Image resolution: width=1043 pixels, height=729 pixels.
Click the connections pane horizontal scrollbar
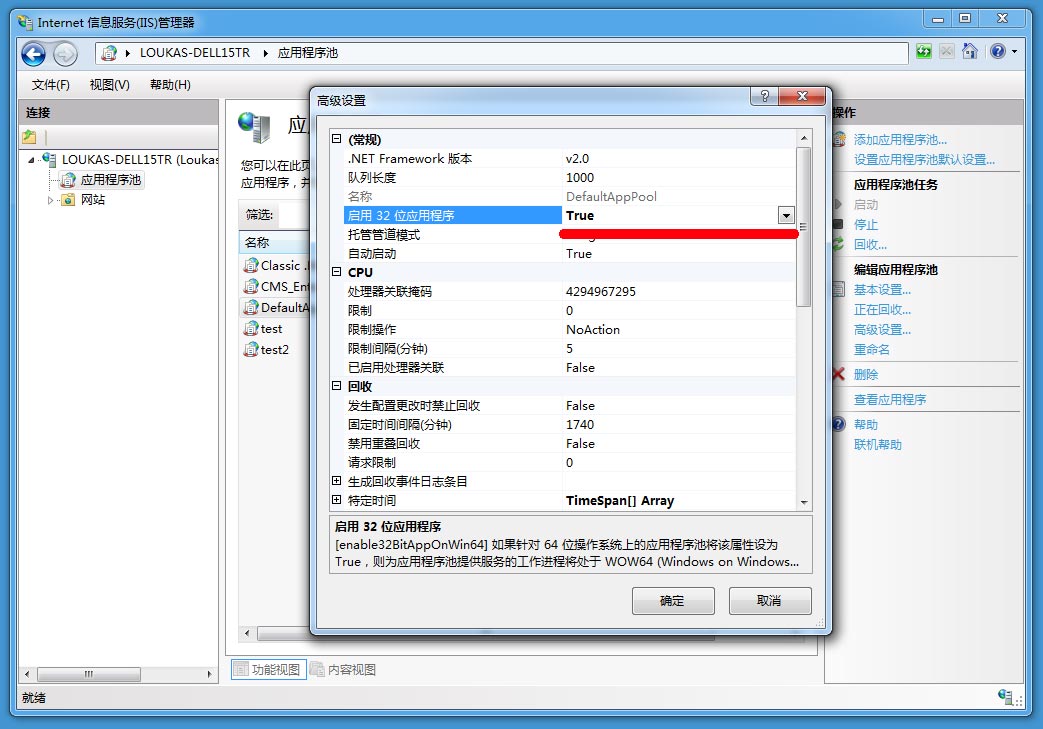coord(118,674)
